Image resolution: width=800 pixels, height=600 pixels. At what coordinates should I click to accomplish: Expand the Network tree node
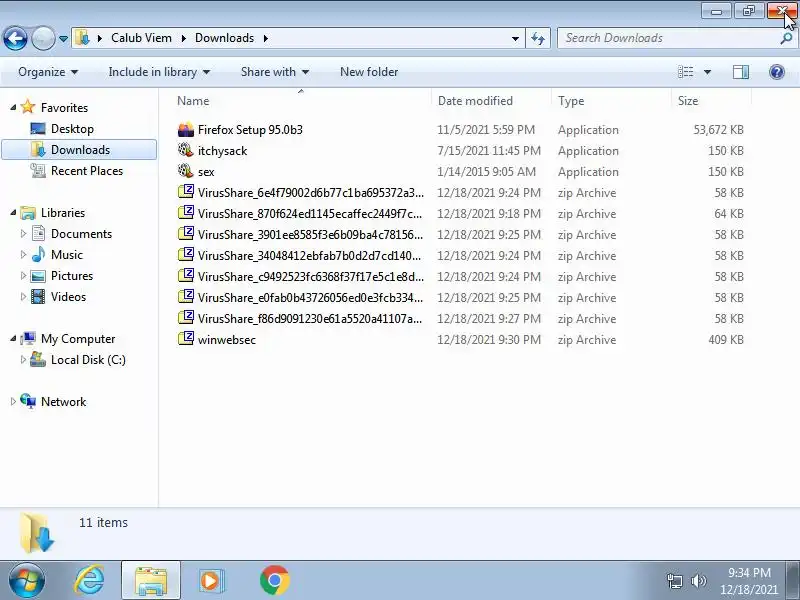point(13,402)
